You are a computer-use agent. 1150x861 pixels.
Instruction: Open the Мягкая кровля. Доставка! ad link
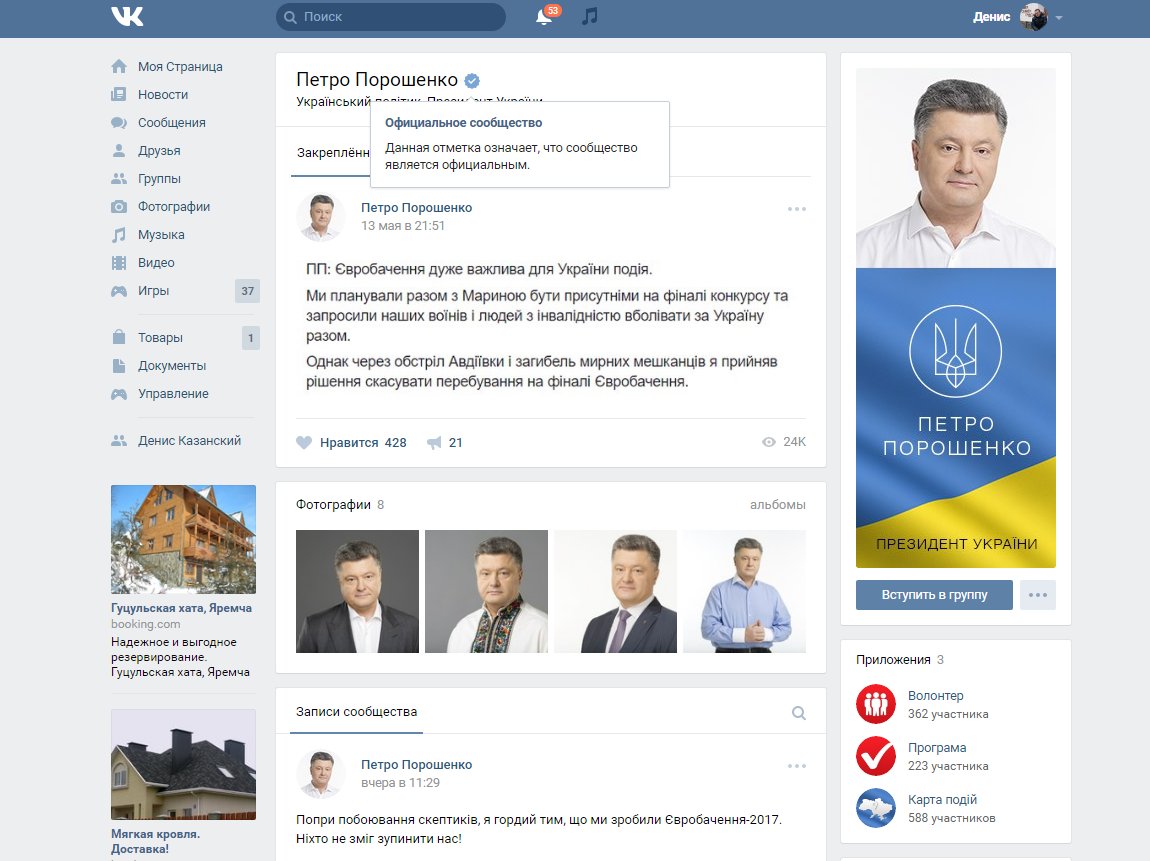pos(155,841)
